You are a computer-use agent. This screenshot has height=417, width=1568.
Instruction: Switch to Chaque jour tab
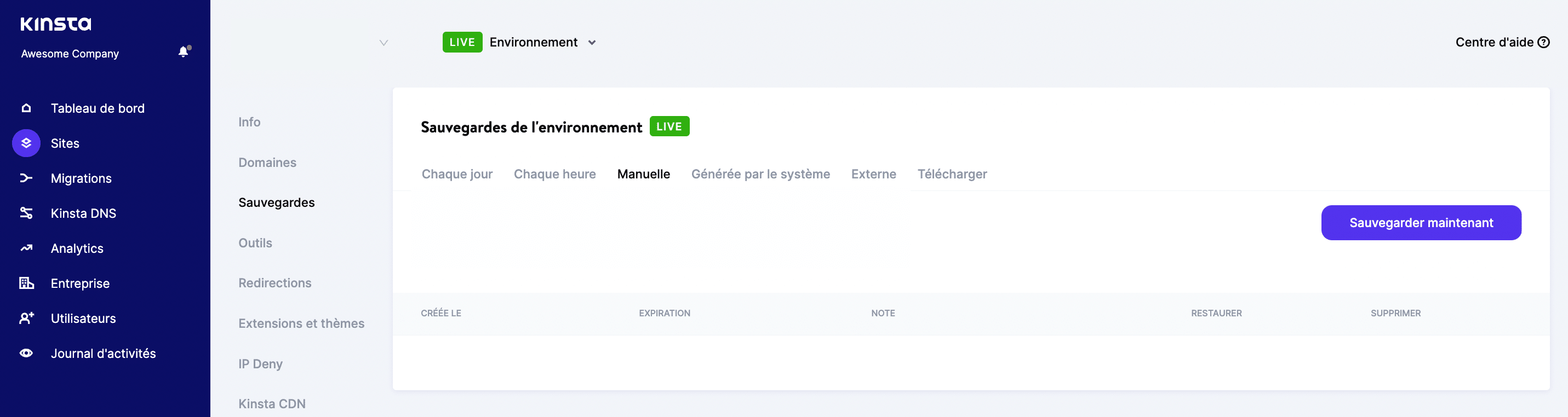(456, 174)
